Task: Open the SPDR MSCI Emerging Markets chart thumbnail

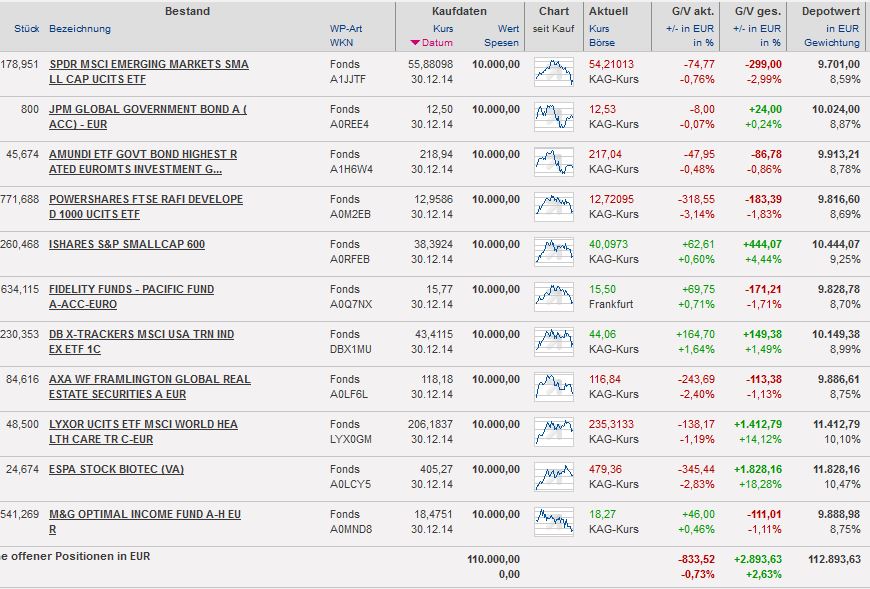Action: click(554, 72)
